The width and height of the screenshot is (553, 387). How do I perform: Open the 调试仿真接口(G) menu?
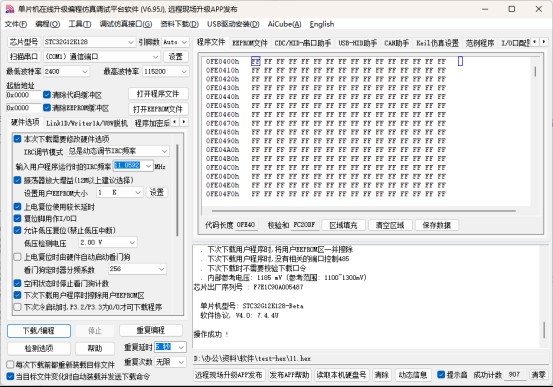click(126, 24)
